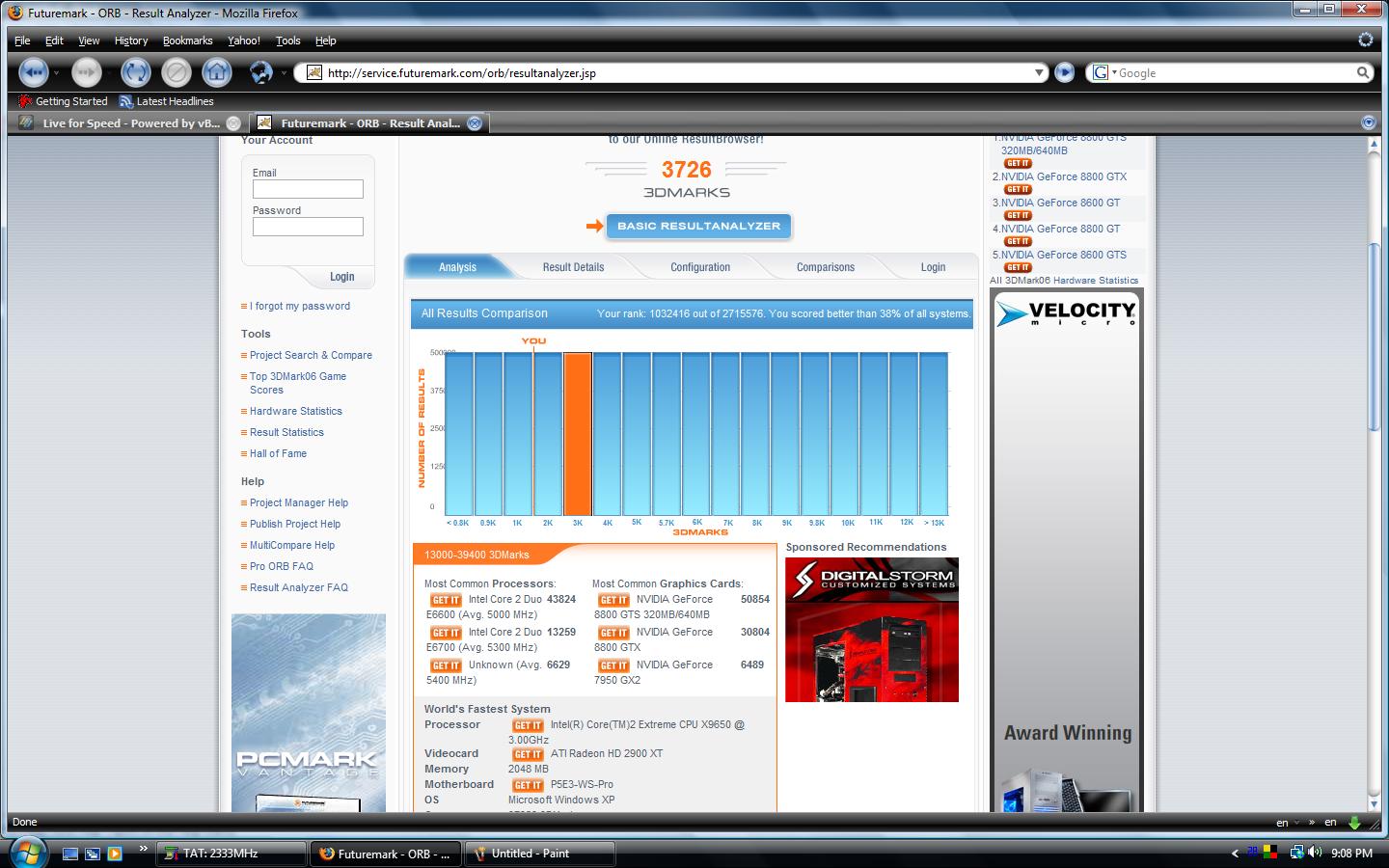
Task: Click the orange 3K bar in the chart
Action: click(578, 434)
